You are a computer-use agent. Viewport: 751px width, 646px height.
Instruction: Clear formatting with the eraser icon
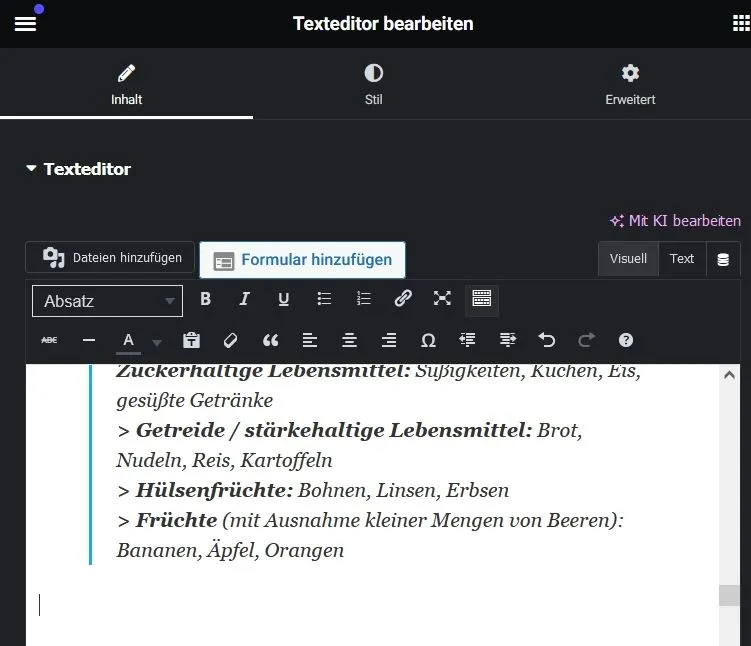[230, 340]
